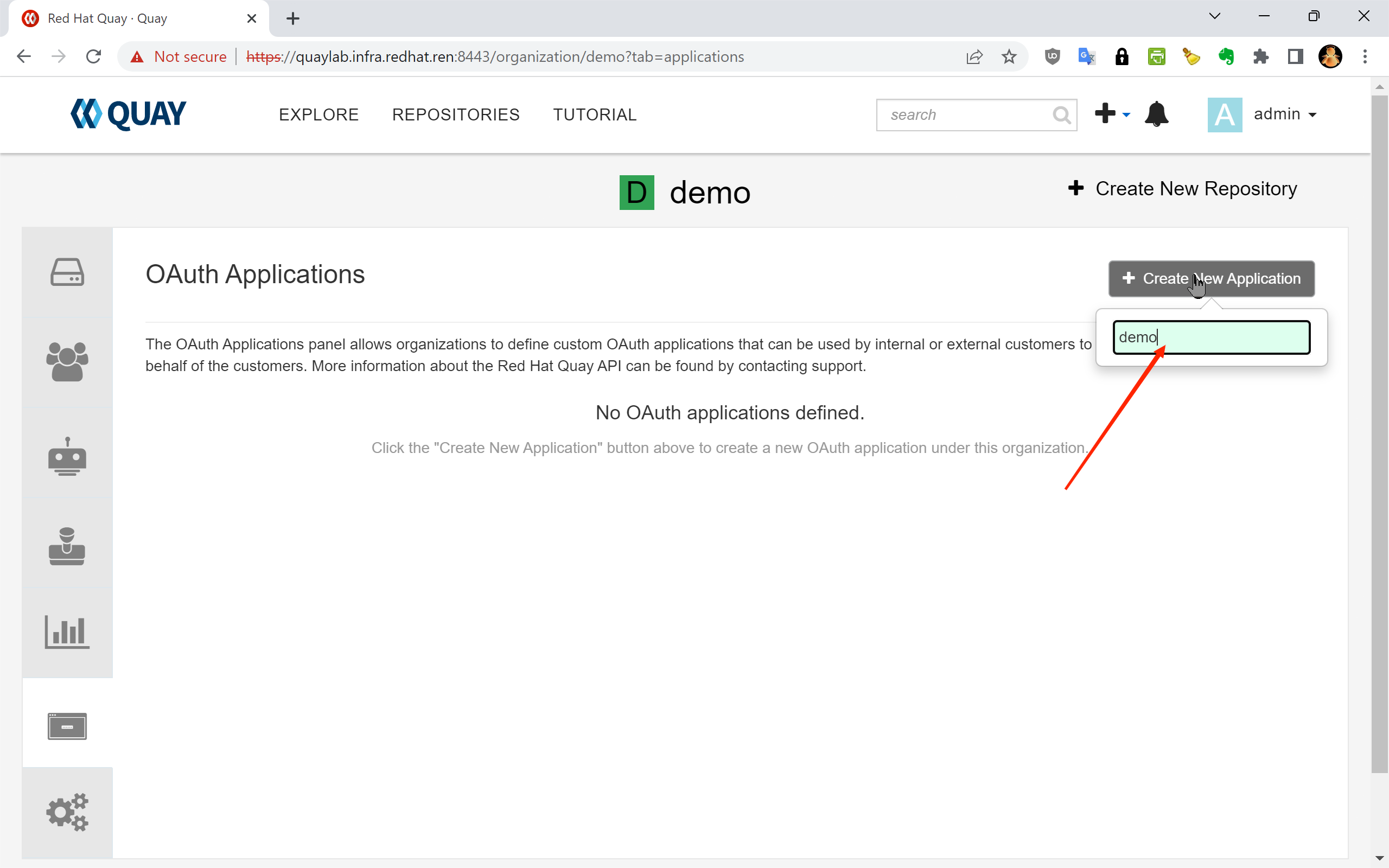The image size is (1389, 868).
Task: Open organization Settings gears icon
Action: [x=67, y=812]
